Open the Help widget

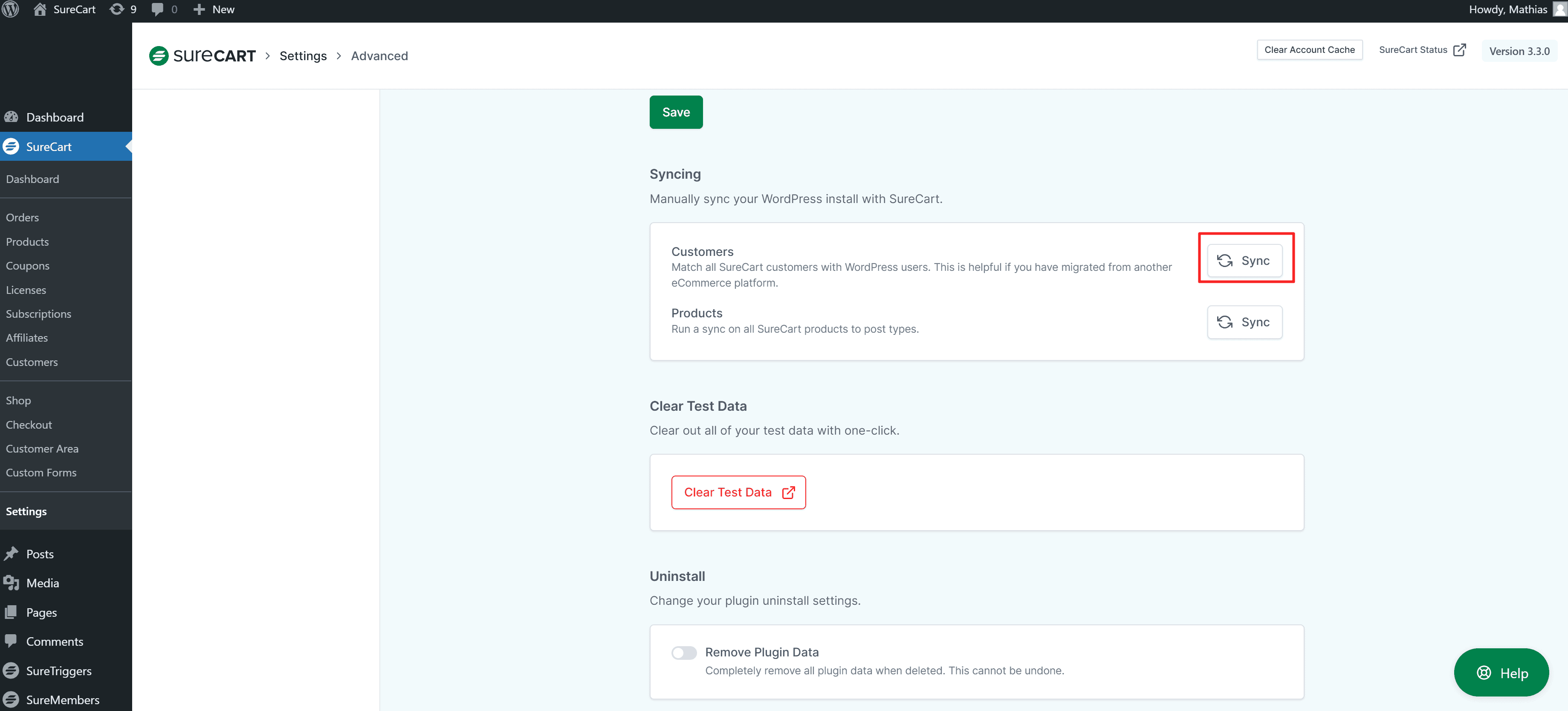(1501, 673)
